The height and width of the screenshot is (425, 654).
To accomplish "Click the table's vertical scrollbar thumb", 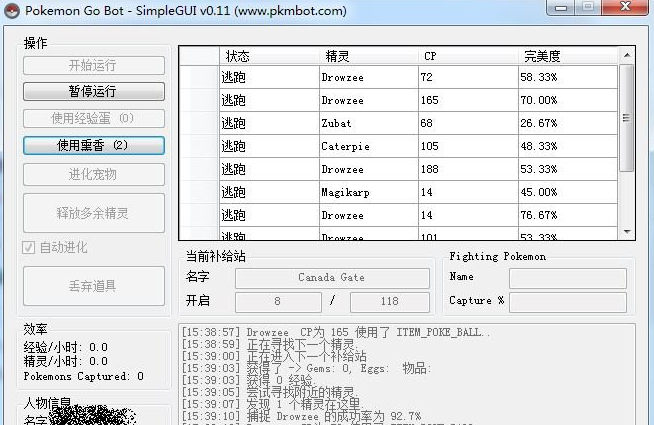I will click(x=626, y=118).
